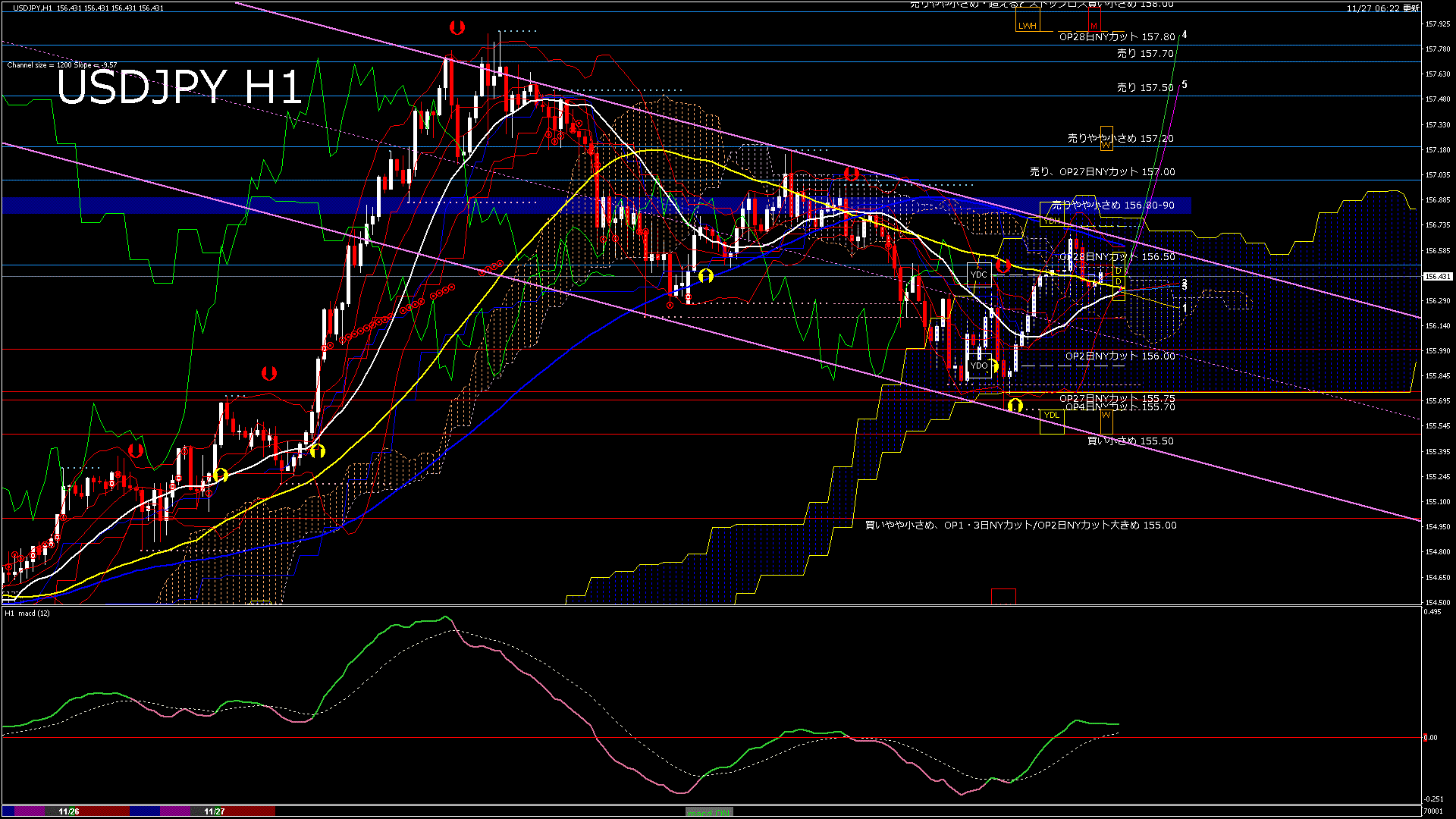Click the USDJPY,H1 header text
The image size is (1456, 819).
tap(33, 8)
